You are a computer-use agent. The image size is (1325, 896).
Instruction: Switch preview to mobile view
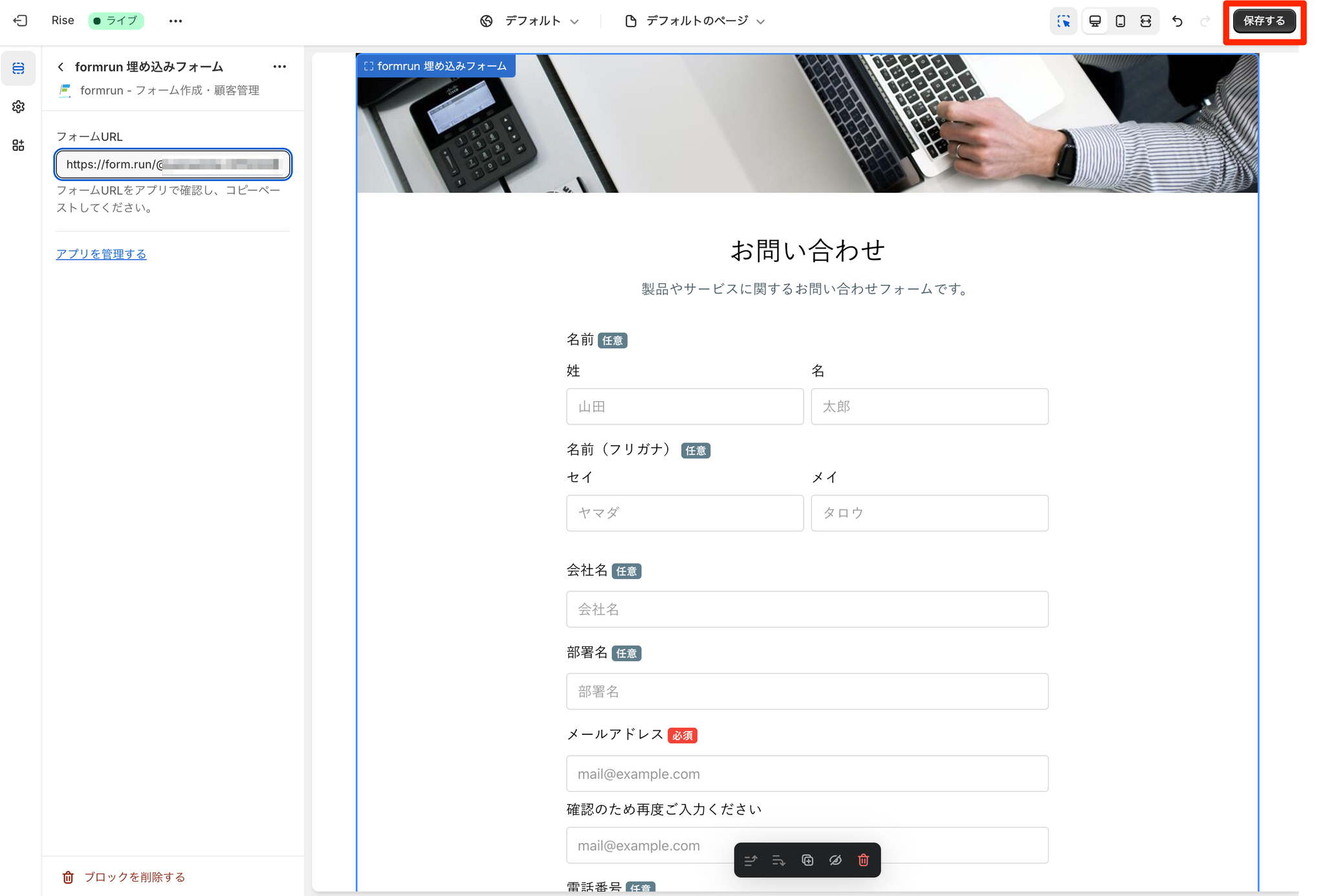[1121, 21]
